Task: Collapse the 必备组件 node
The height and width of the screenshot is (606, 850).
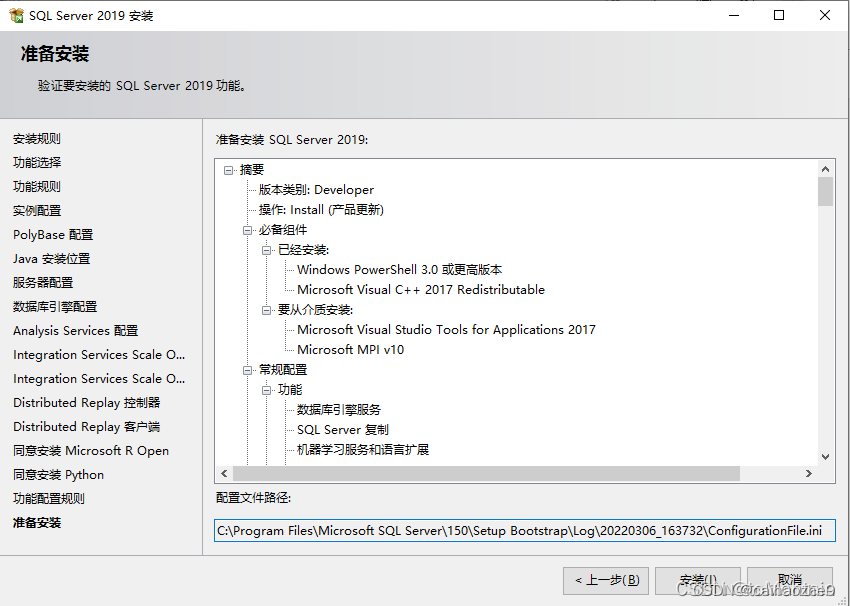Action: (247, 229)
